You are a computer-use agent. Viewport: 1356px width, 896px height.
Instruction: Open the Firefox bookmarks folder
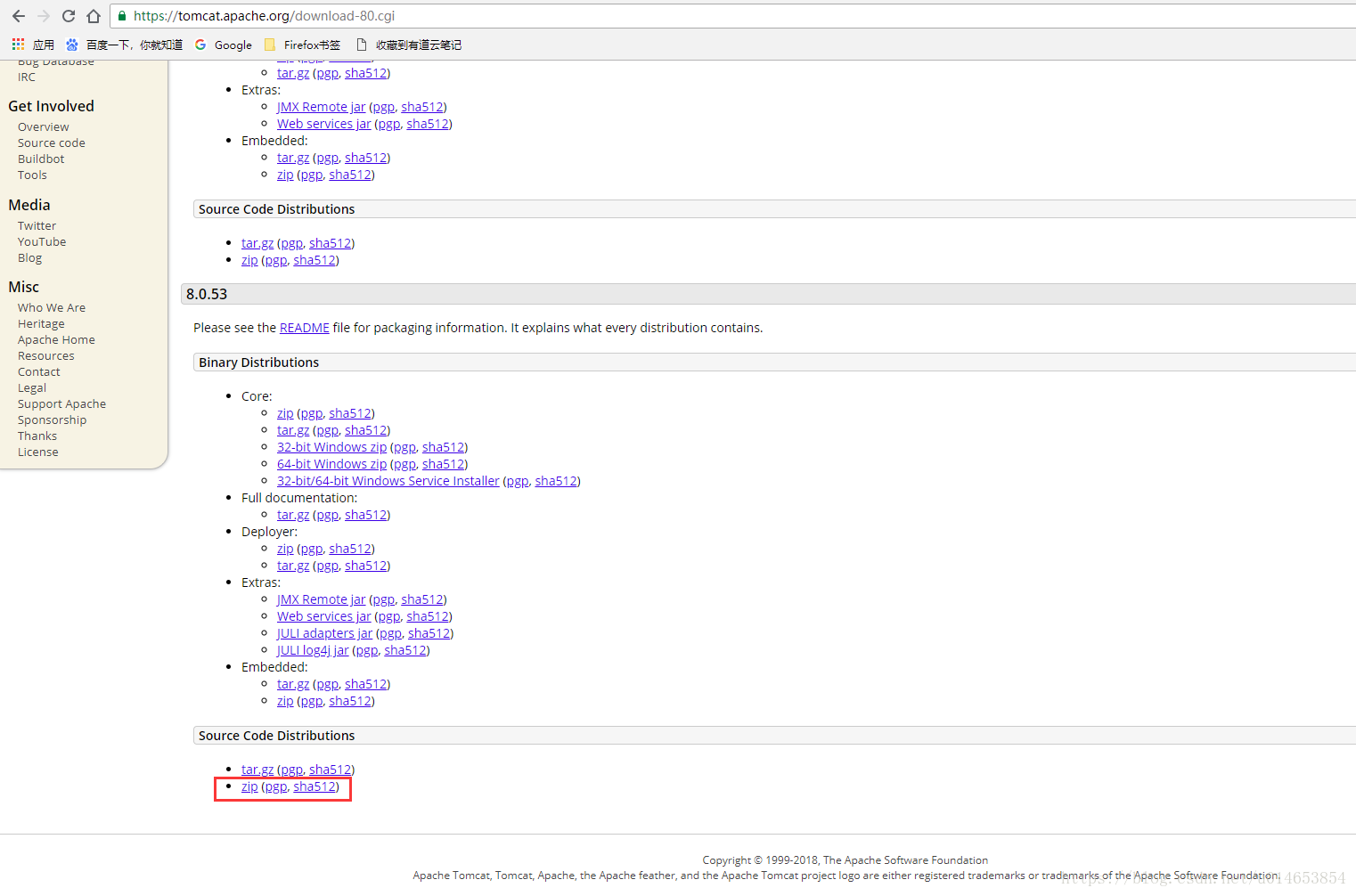pyautogui.click(x=303, y=45)
